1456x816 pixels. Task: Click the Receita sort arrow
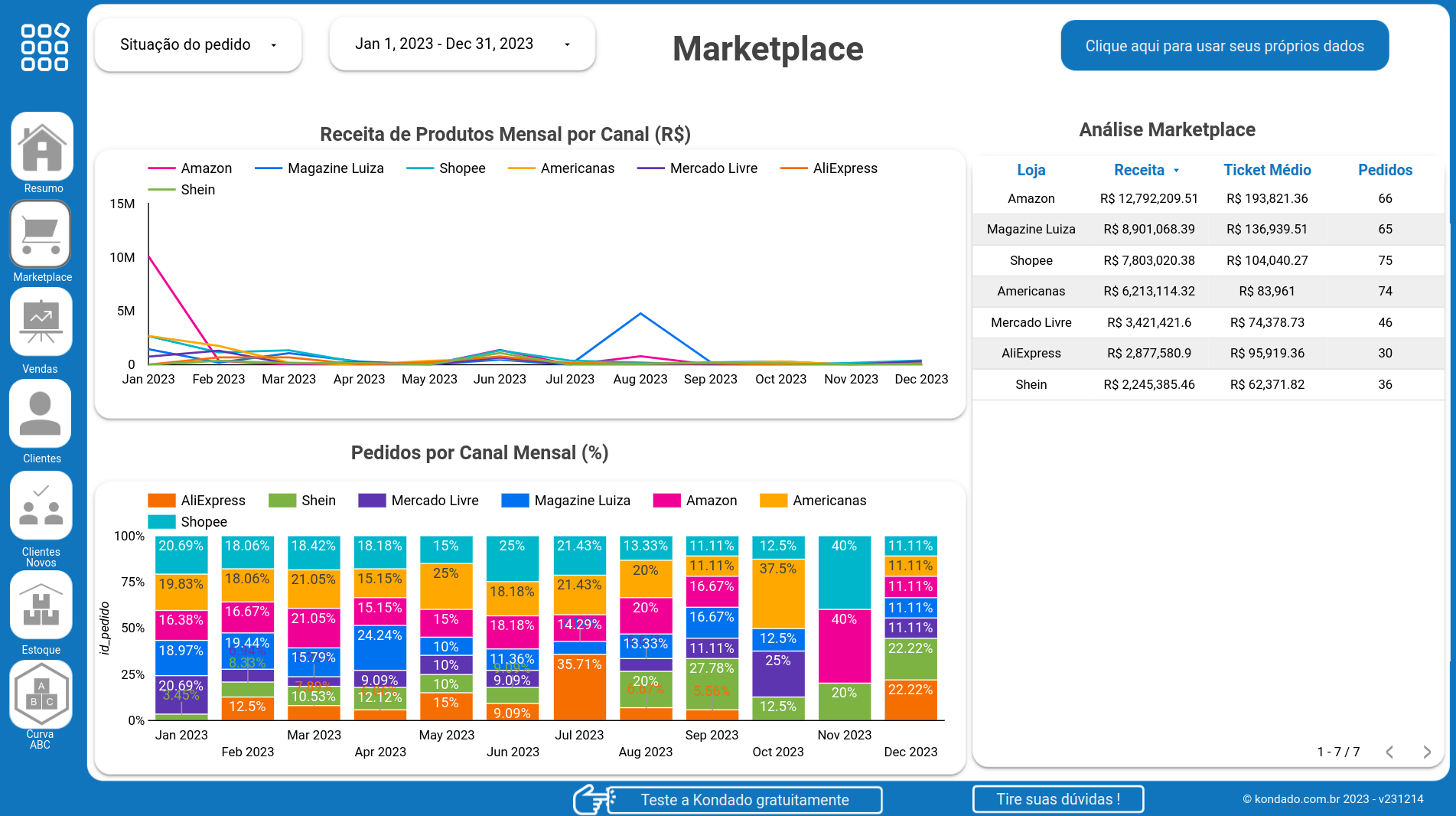[1176, 170]
